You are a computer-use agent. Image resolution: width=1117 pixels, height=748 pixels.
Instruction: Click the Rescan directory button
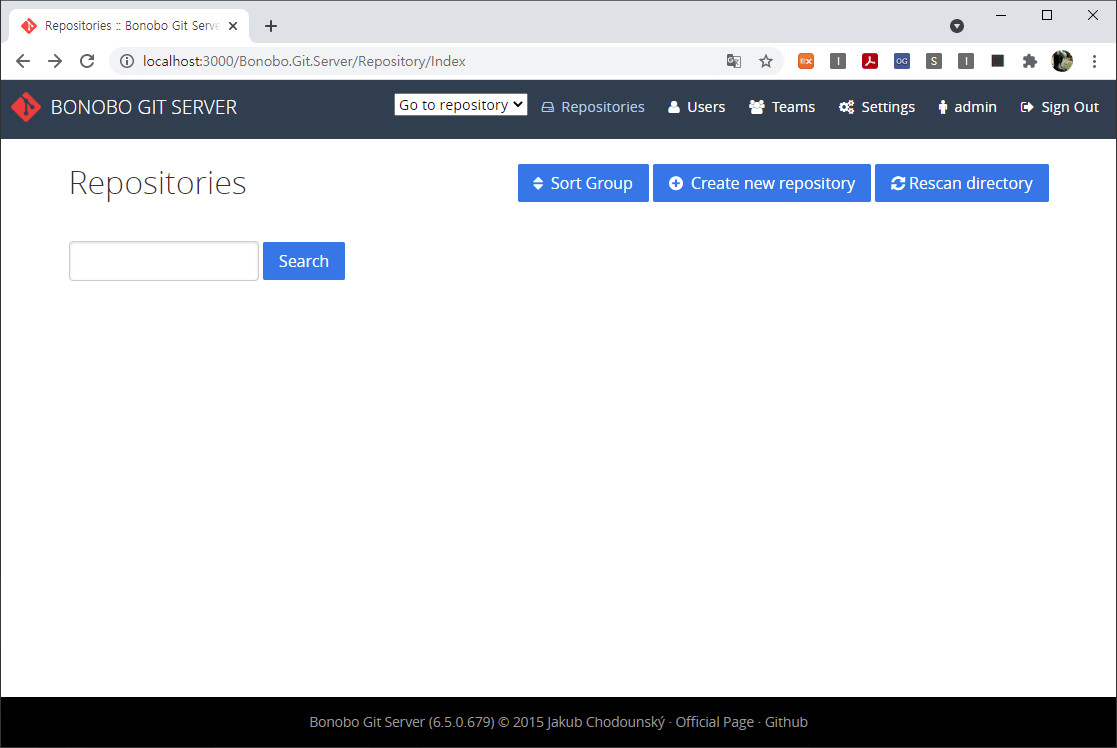pos(962,183)
